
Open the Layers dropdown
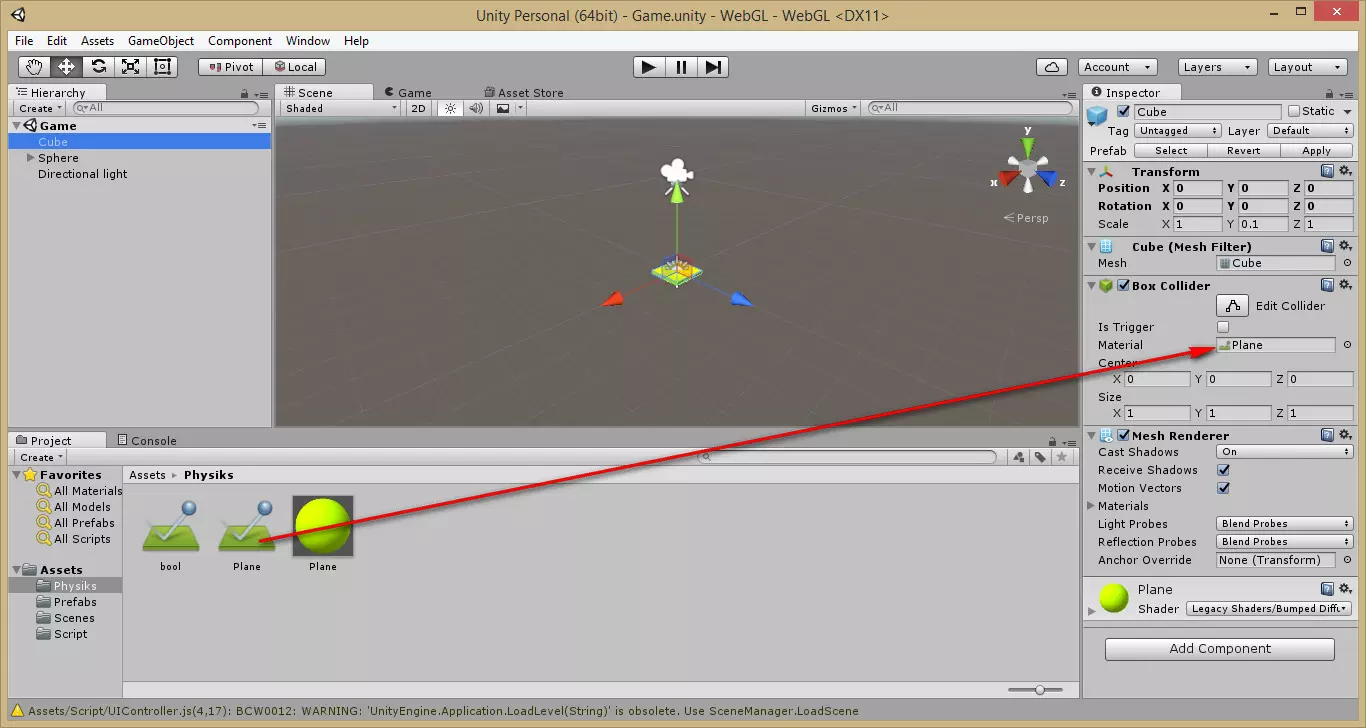click(1216, 67)
